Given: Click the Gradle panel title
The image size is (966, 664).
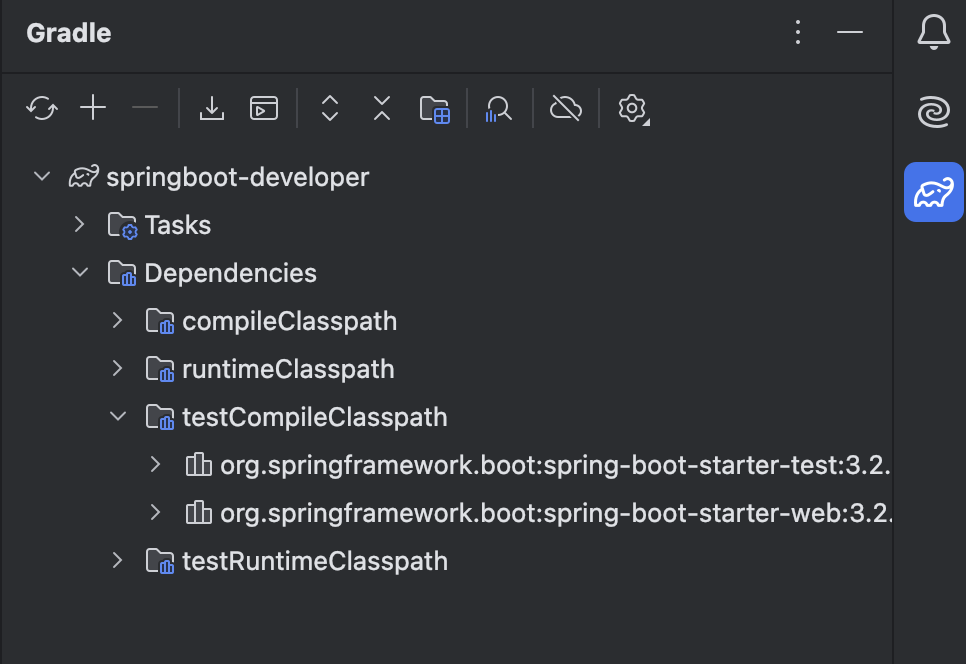Looking at the screenshot, I should [68, 33].
